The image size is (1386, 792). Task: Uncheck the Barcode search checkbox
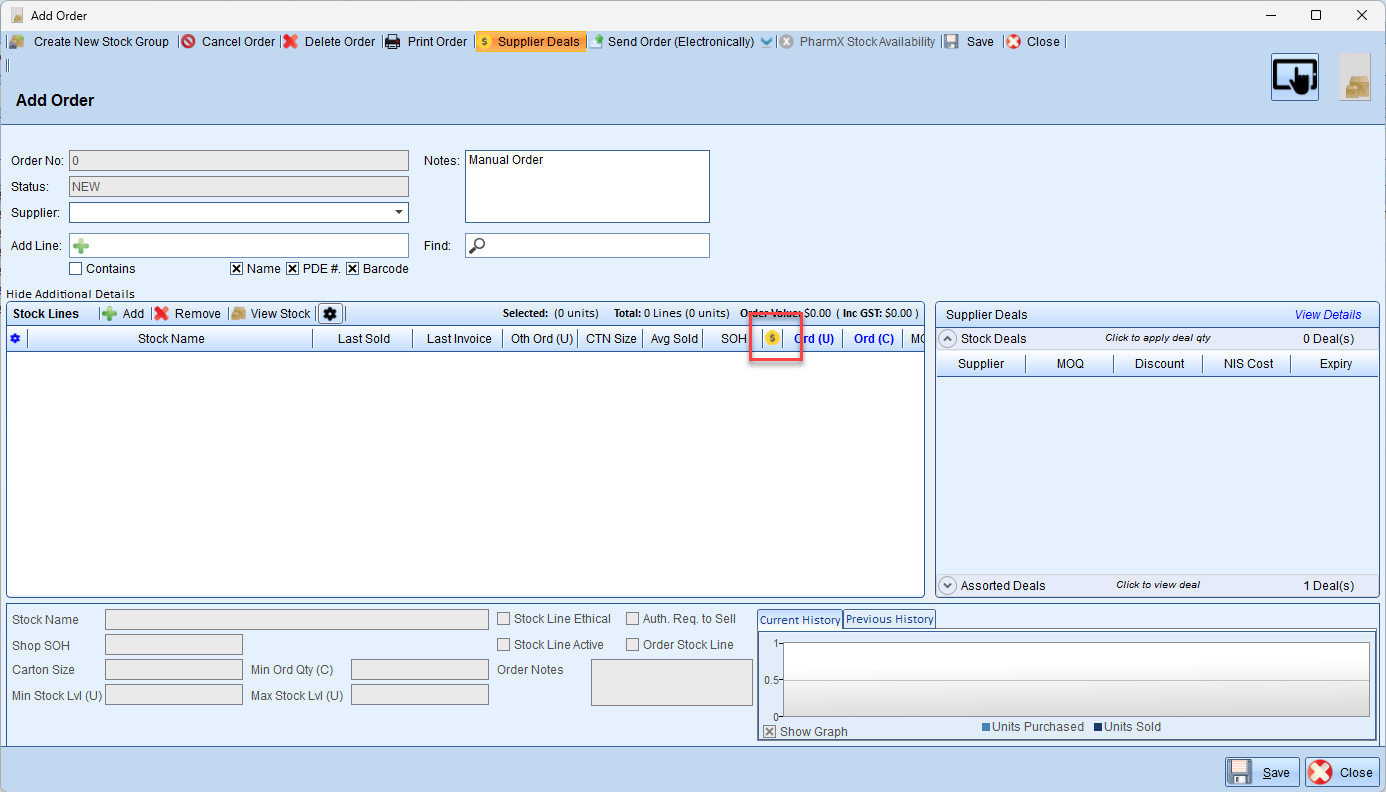(x=353, y=269)
